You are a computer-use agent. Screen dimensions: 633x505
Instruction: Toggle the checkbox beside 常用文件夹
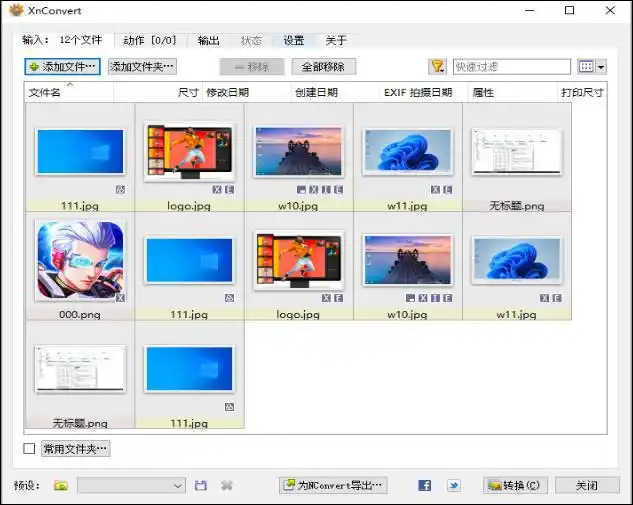(x=29, y=449)
